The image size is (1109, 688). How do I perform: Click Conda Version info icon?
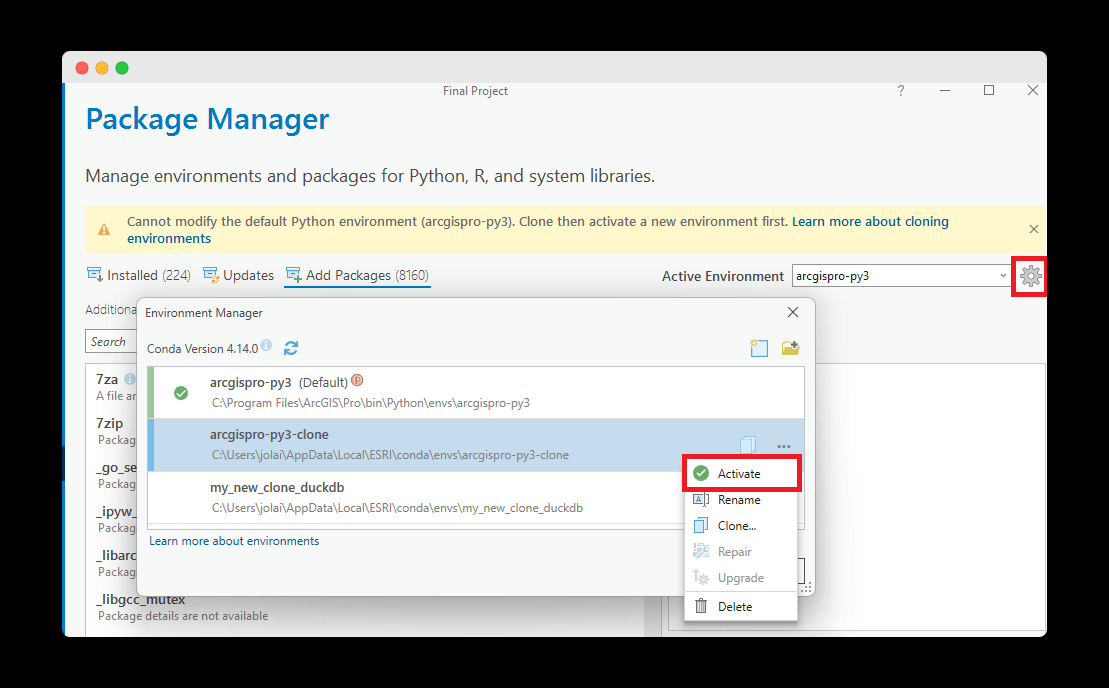pyautogui.click(x=266, y=346)
